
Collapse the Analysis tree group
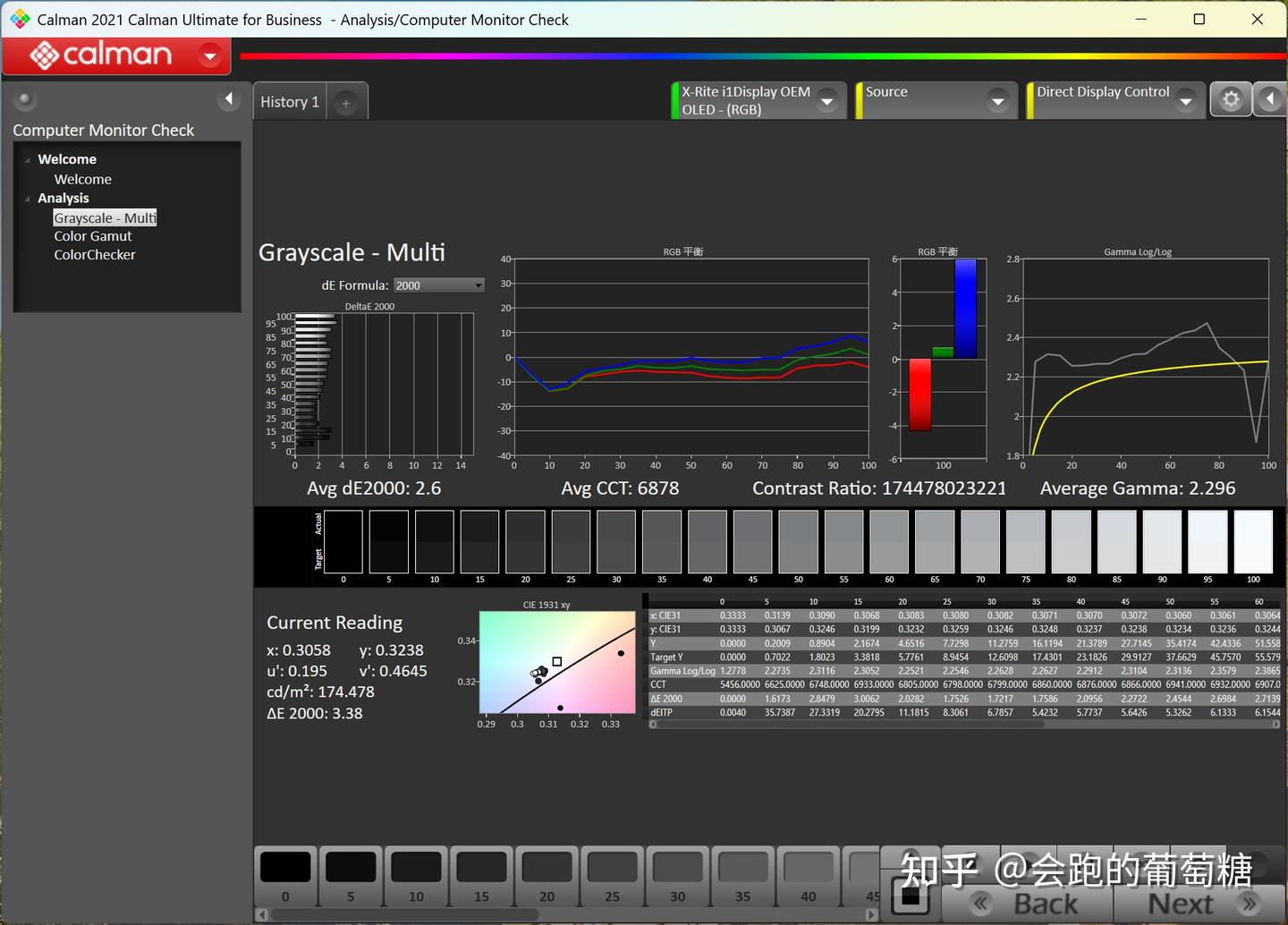point(28,199)
